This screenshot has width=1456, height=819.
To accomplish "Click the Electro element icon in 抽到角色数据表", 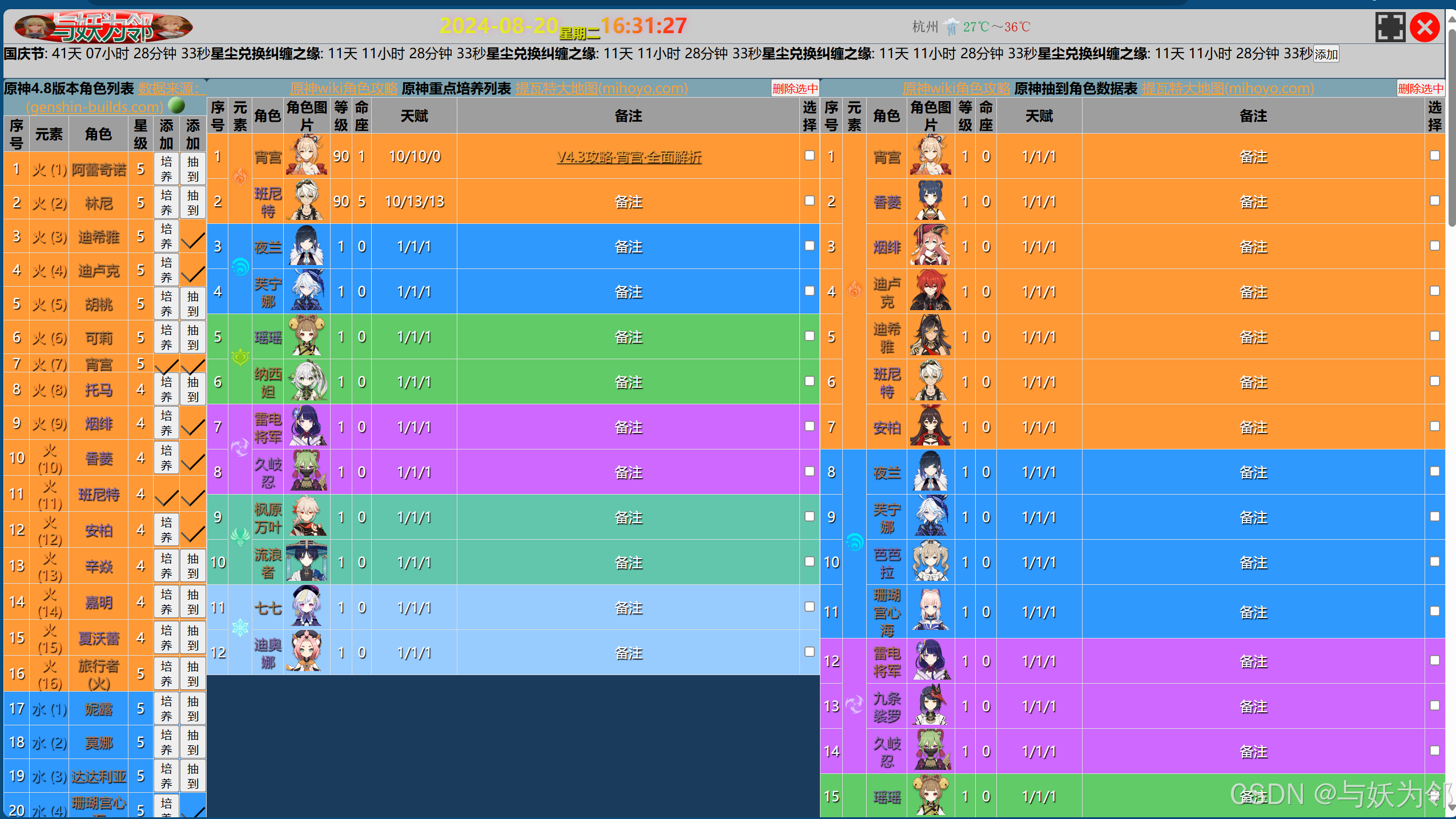I will [854, 705].
